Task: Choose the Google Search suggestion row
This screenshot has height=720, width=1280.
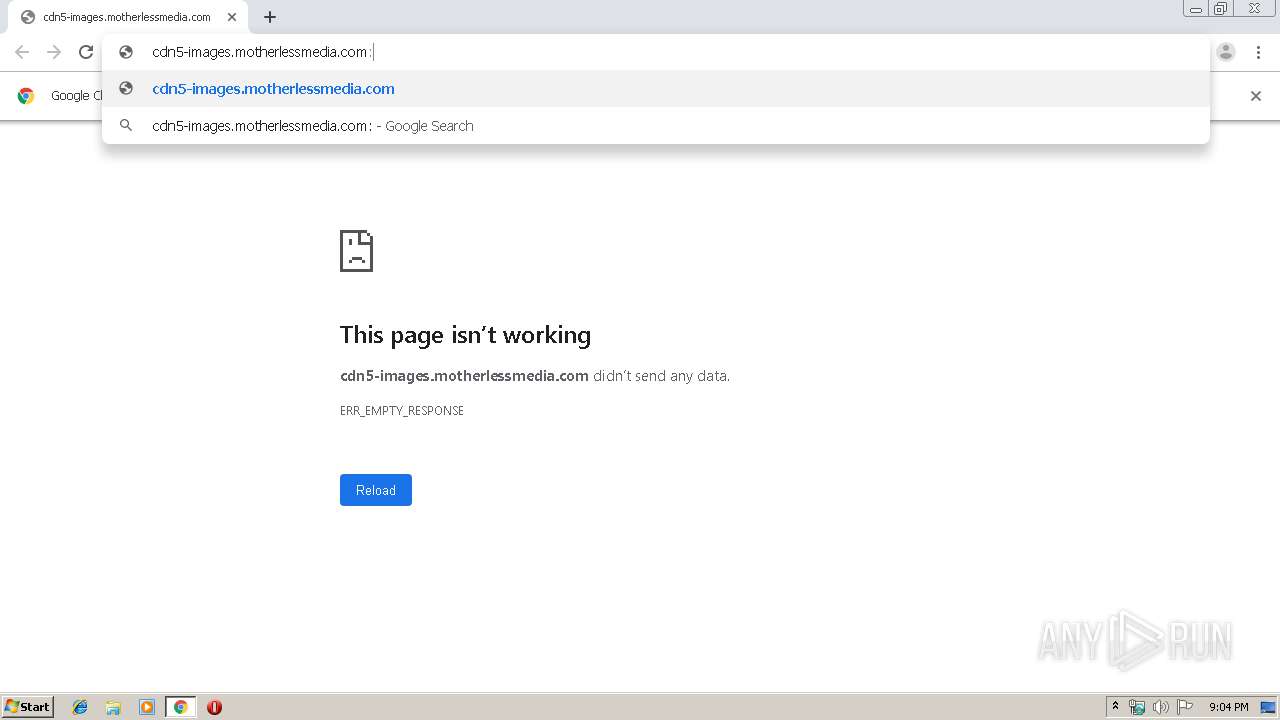Action: point(656,126)
